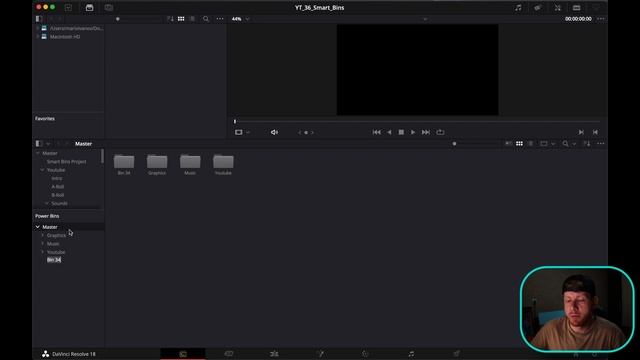The height and width of the screenshot is (360, 640).
Task: Select Macintosh HD in media storage
Action: (65, 37)
